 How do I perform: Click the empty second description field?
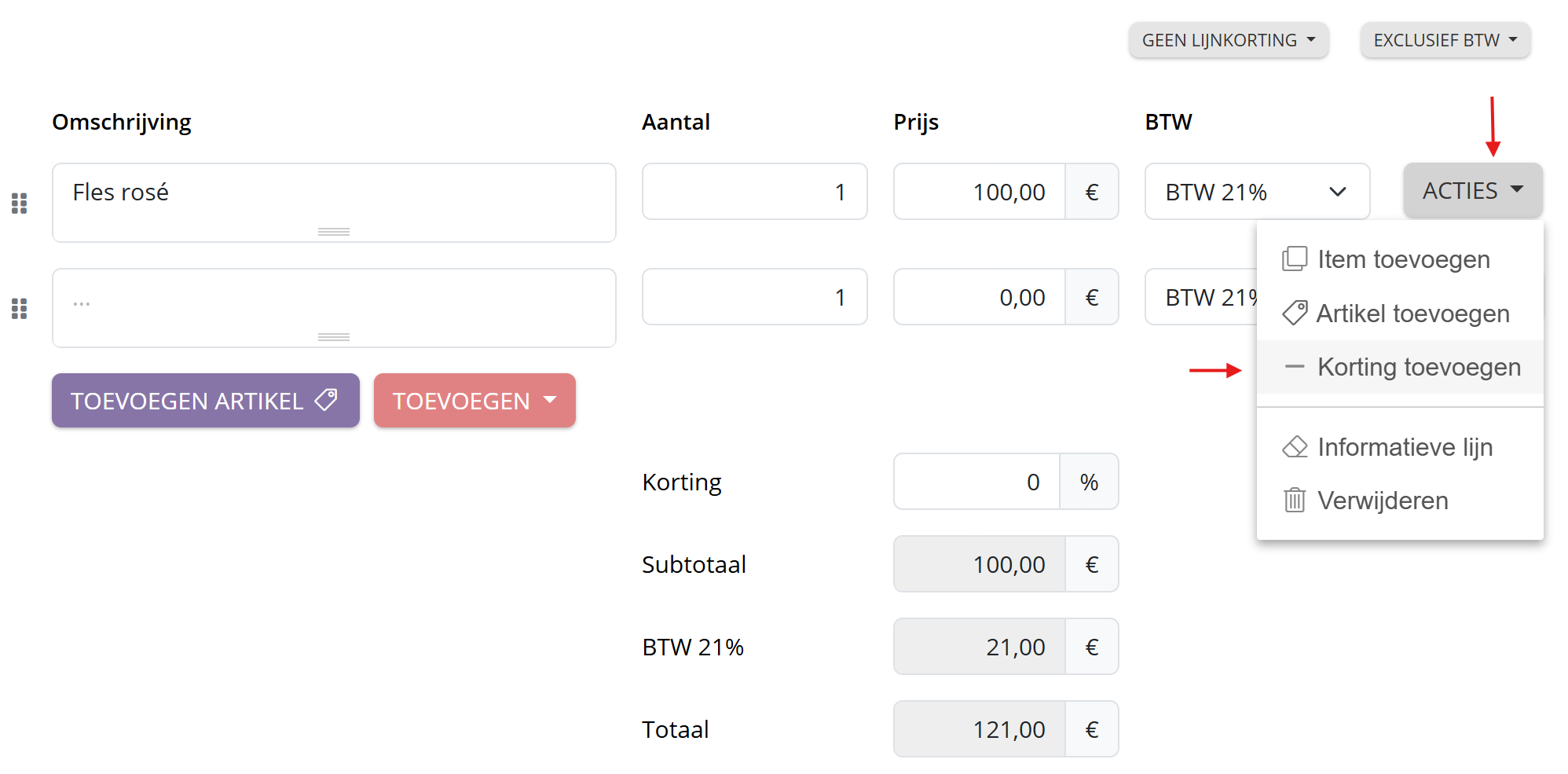click(334, 303)
